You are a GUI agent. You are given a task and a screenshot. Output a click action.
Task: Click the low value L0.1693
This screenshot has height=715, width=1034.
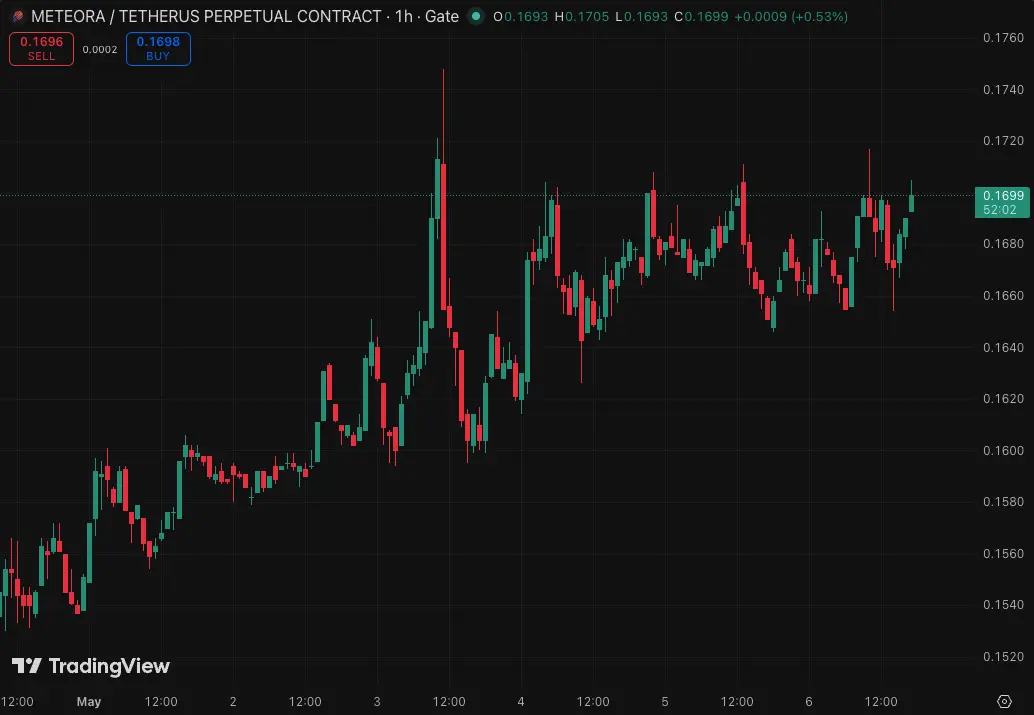coord(641,16)
